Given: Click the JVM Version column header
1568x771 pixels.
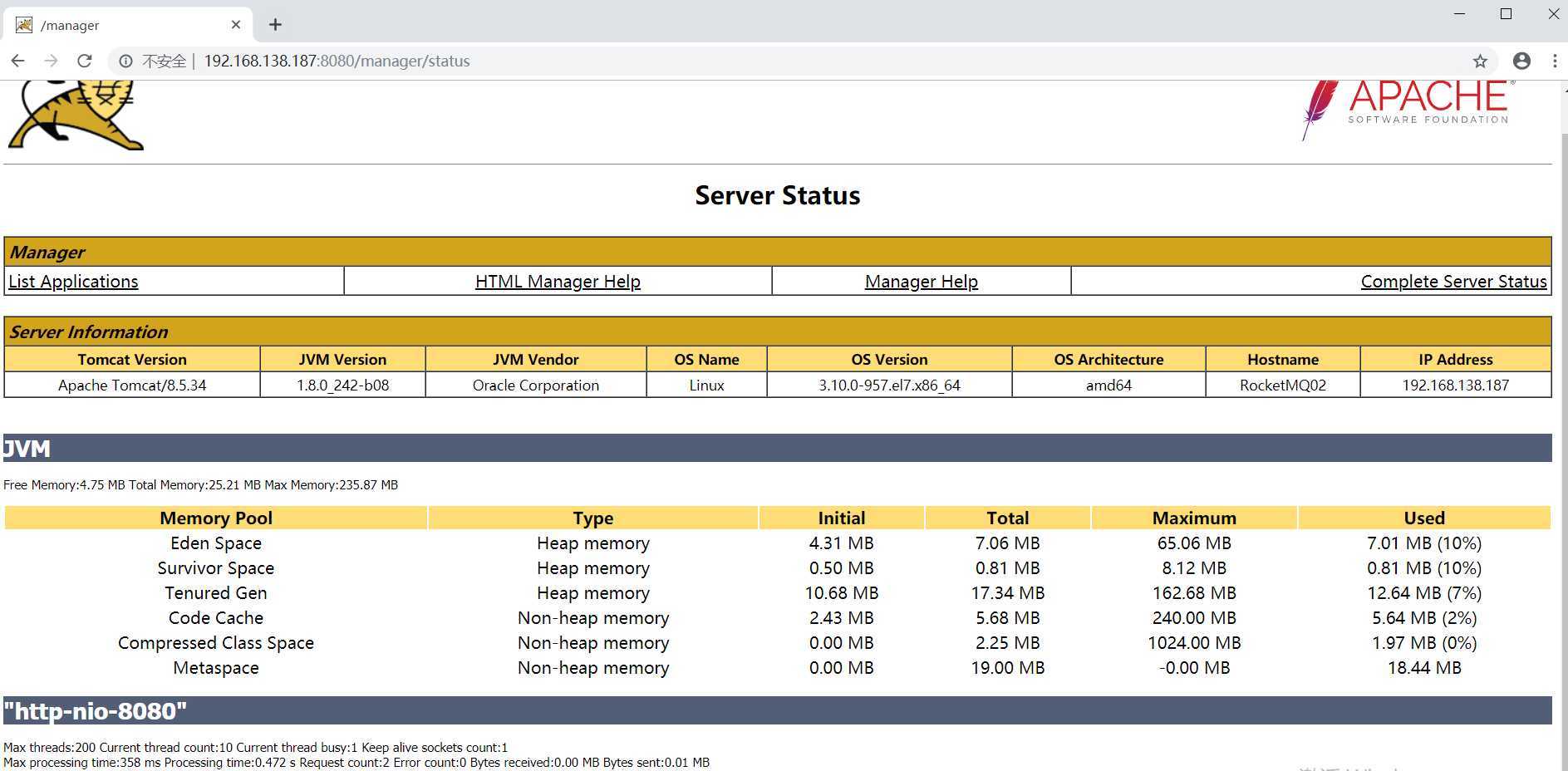Looking at the screenshot, I should 342,360.
